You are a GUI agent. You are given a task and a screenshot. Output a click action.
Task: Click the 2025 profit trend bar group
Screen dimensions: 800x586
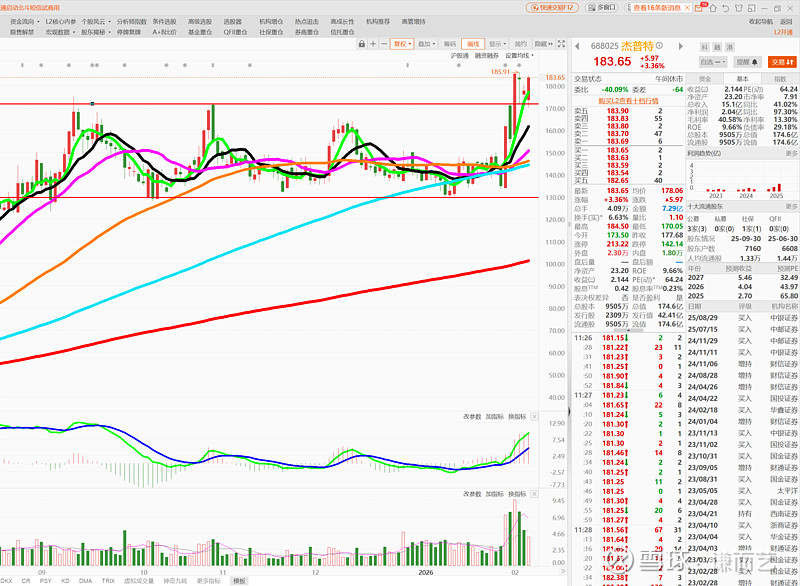coord(776,188)
